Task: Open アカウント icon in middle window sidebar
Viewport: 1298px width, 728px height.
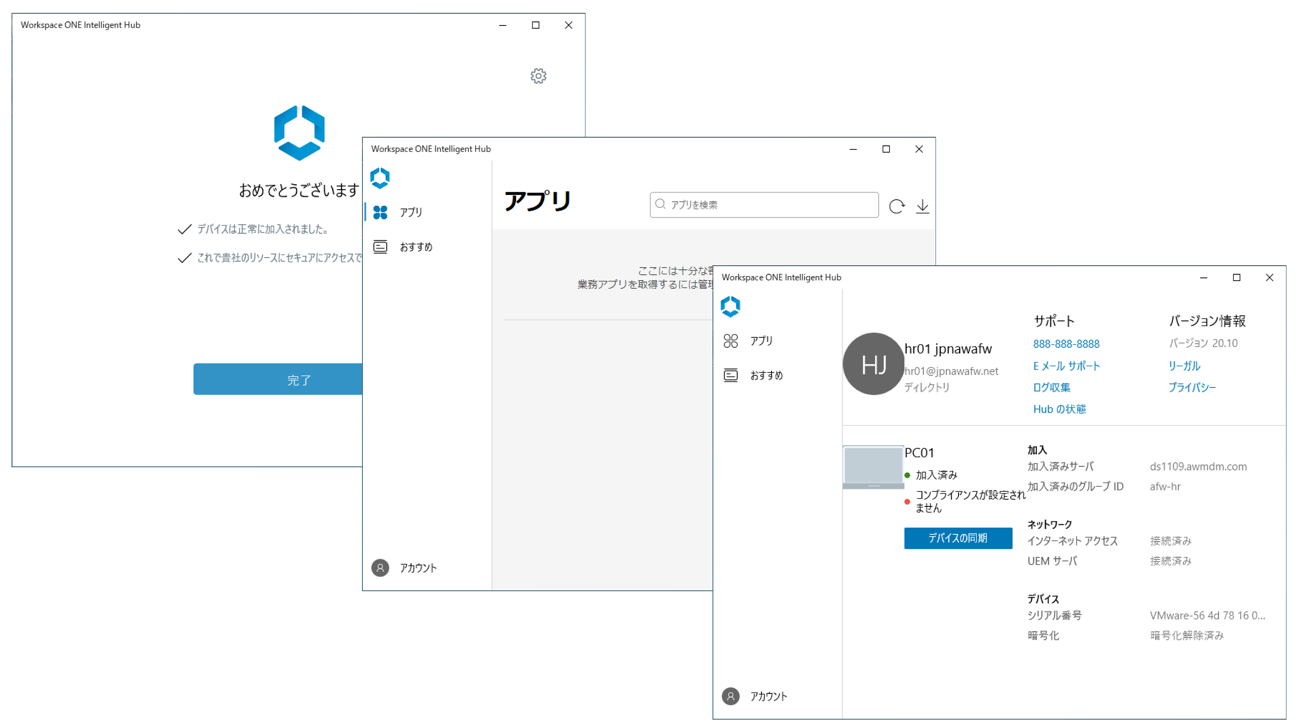Action: [380, 568]
